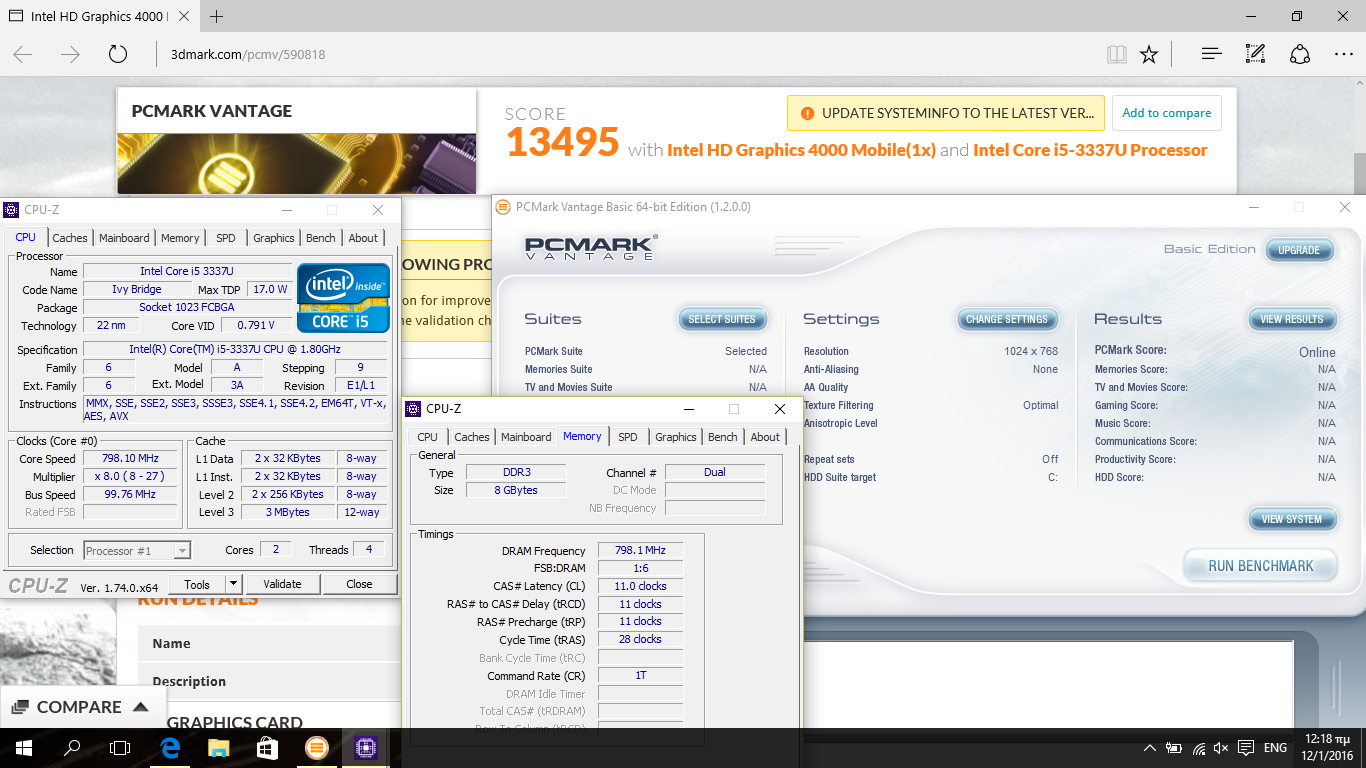1366x768 pixels.
Task: Make a web note icon
Action: pos(1256,54)
